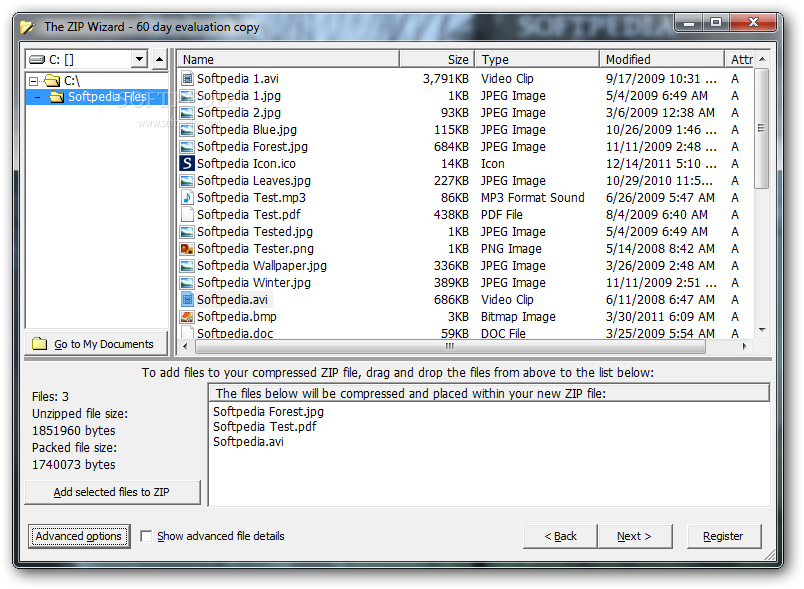Sort file list by Name column
Viewport: 804px width, 589px height.
(x=288, y=59)
